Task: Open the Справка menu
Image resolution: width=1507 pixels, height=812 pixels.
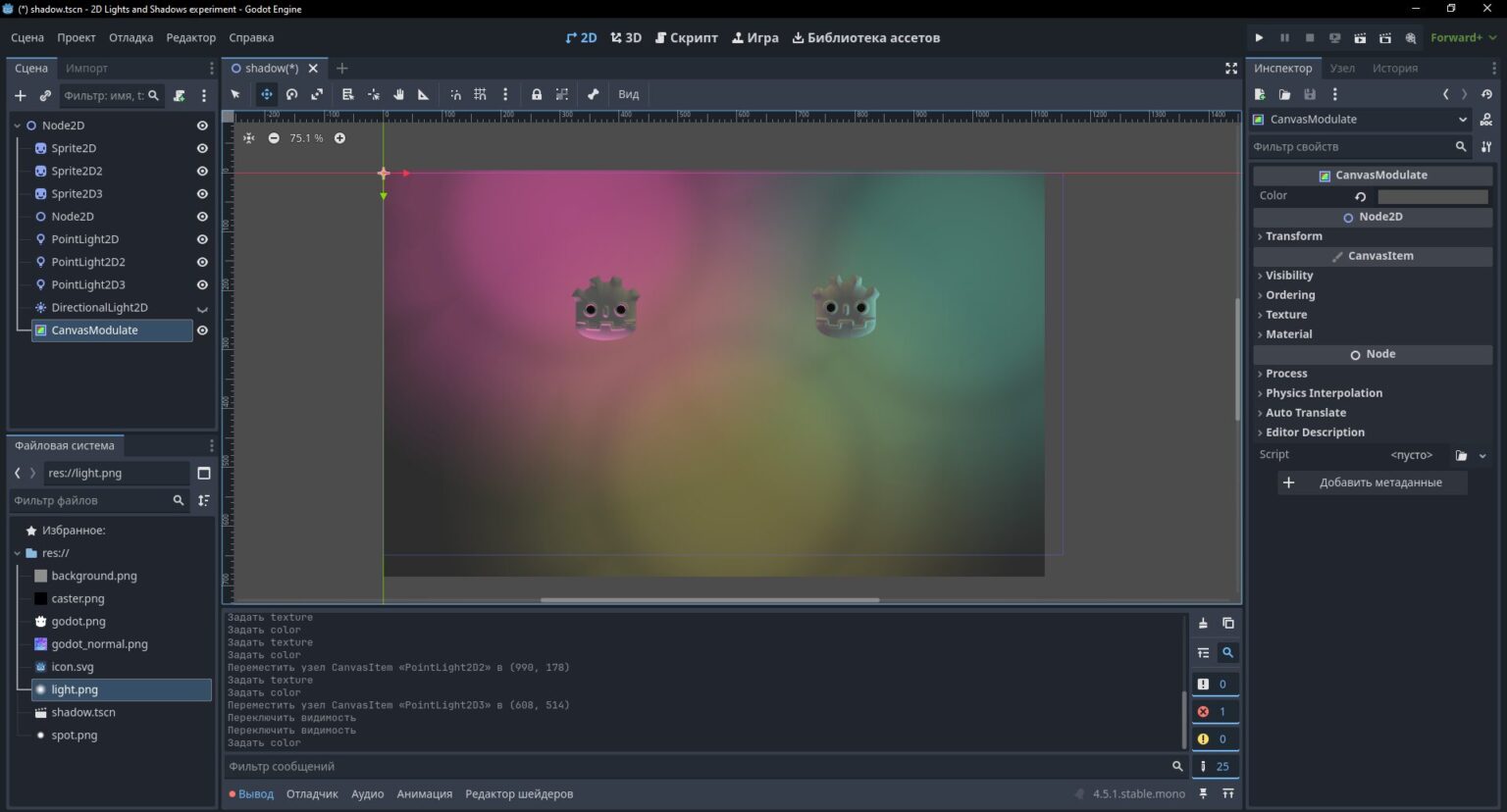Action: tap(251, 37)
